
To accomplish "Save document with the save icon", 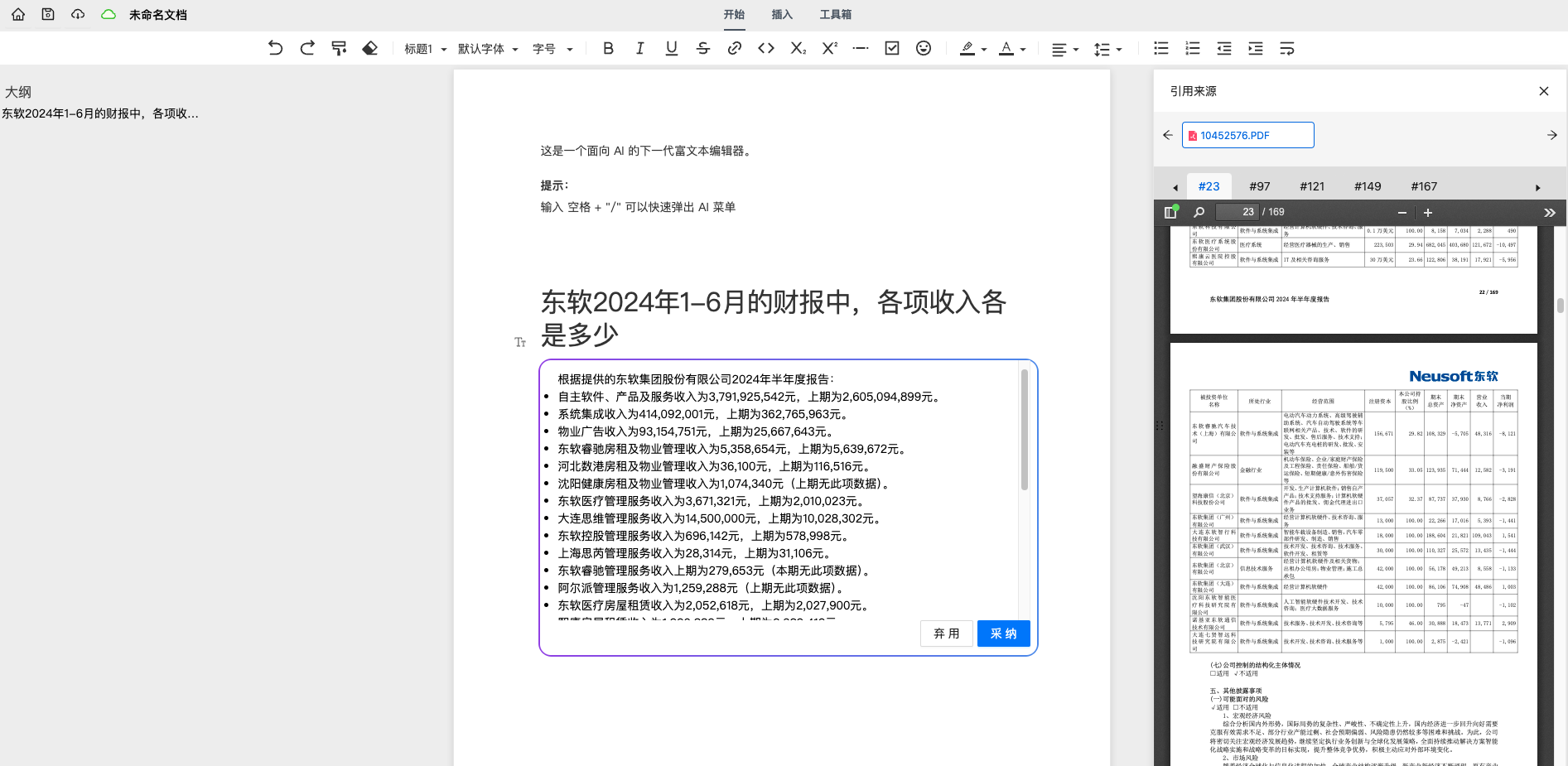I will click(x=48, y=15).
